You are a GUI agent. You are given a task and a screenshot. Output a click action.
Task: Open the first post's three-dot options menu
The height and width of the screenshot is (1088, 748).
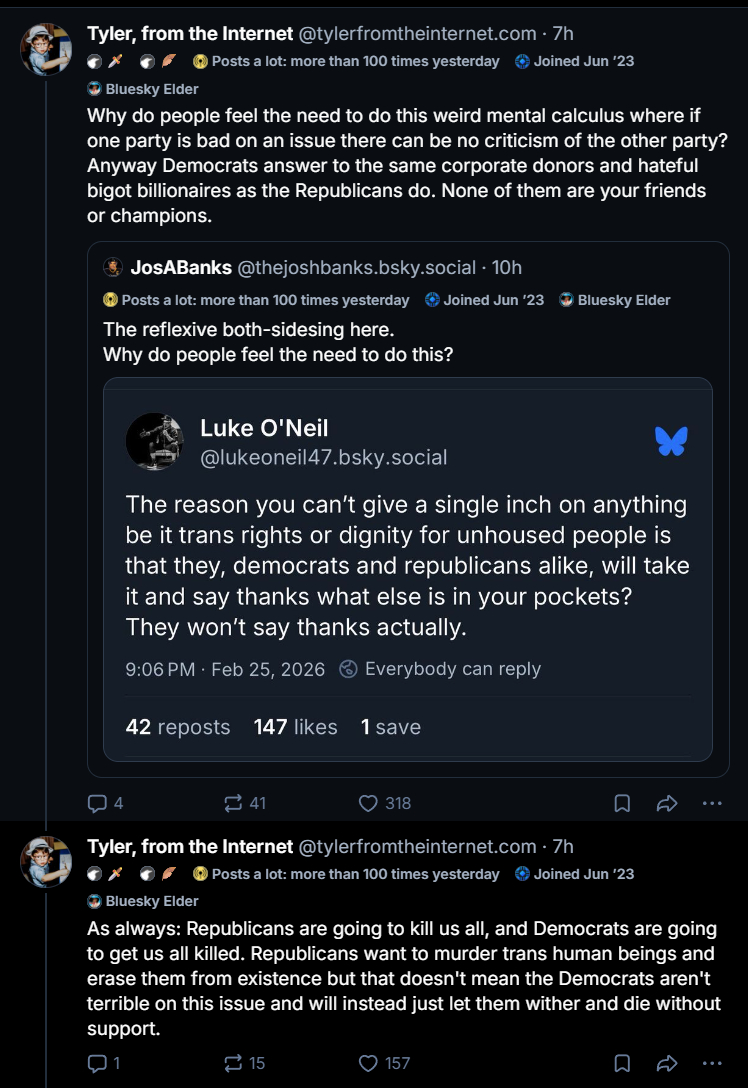pyautogui.click(x=712, y=803)
